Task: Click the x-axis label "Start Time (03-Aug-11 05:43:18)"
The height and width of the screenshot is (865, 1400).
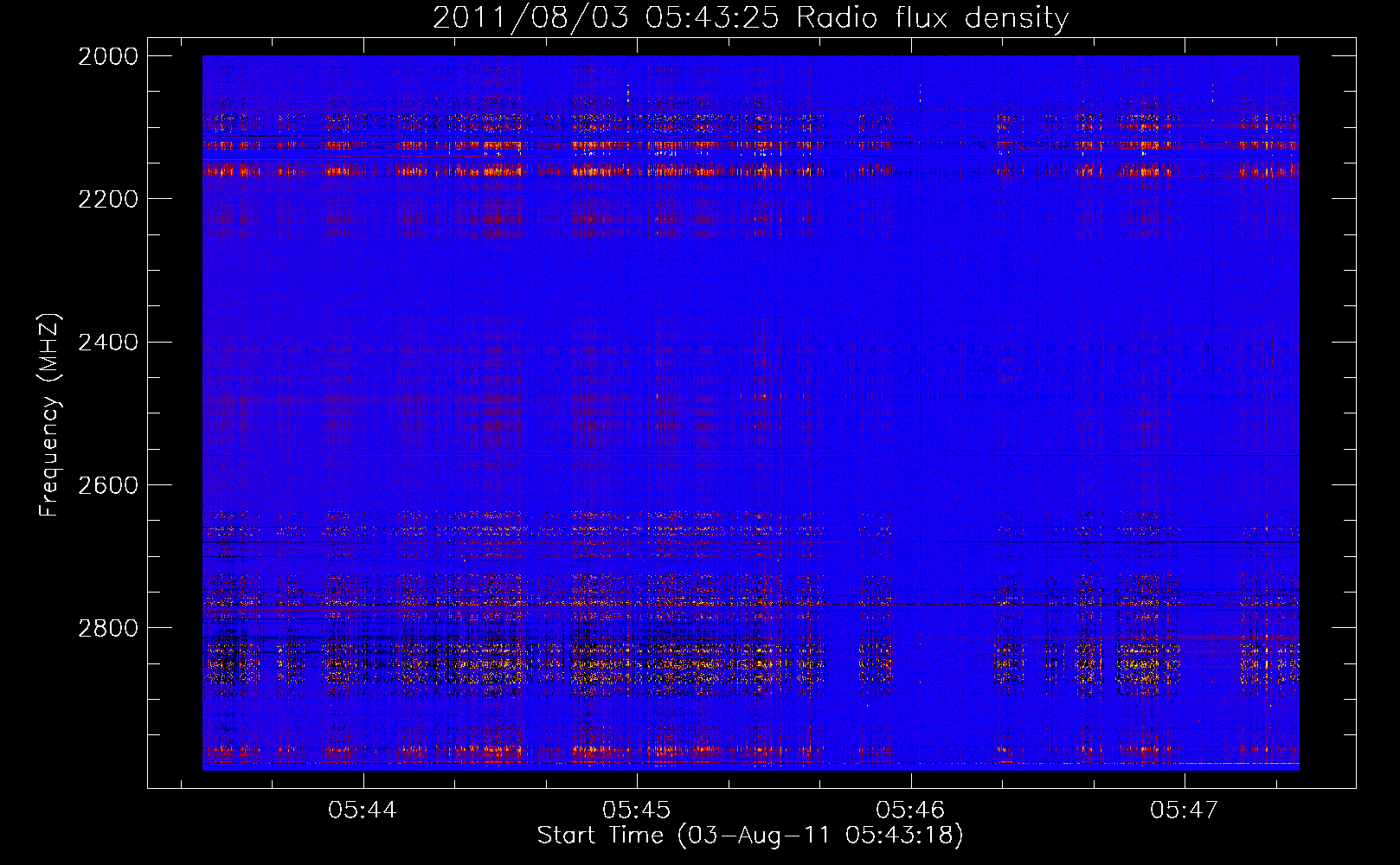Action: pos(750,836)
